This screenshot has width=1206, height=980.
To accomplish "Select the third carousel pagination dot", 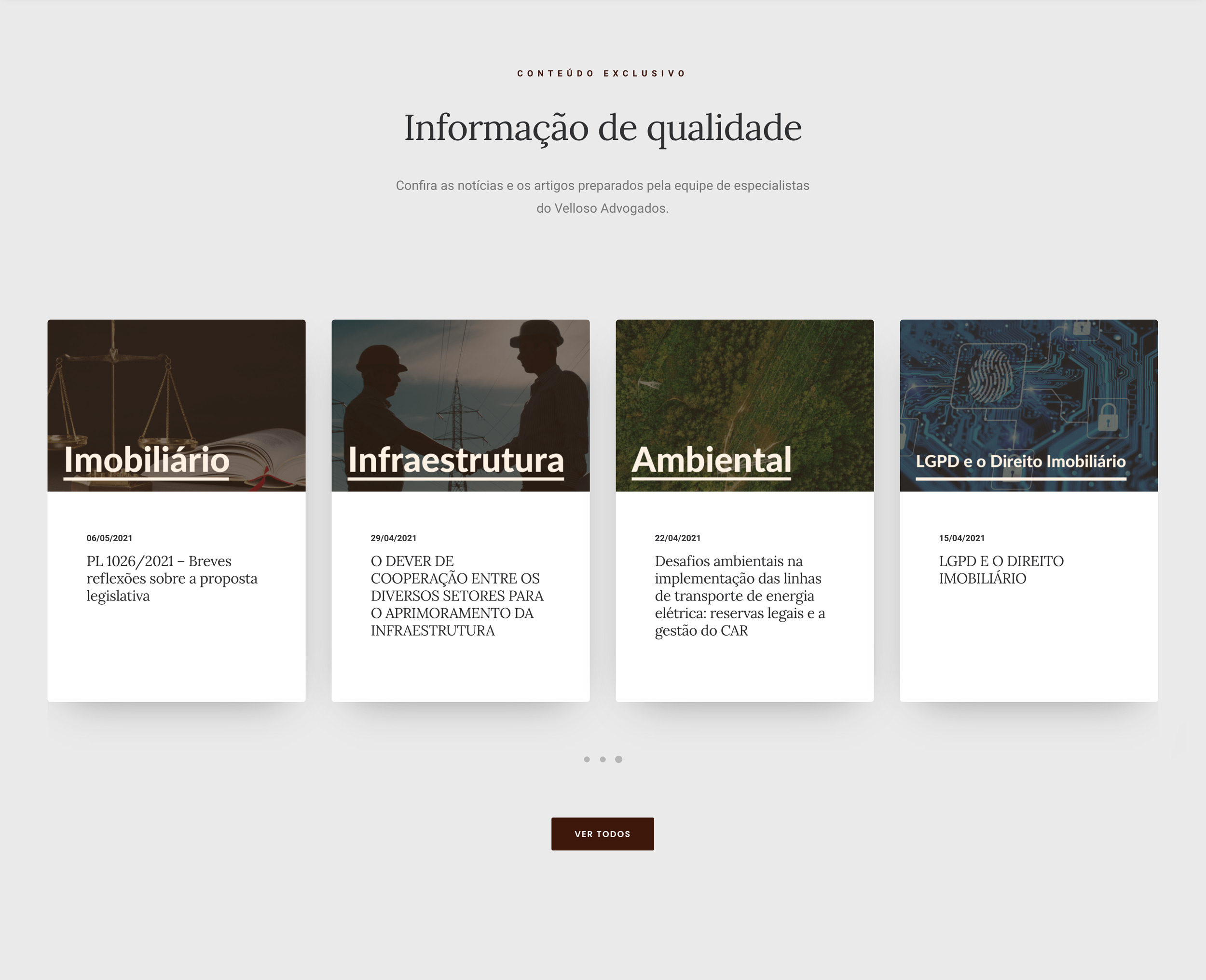I will click(x=619, y=759).
